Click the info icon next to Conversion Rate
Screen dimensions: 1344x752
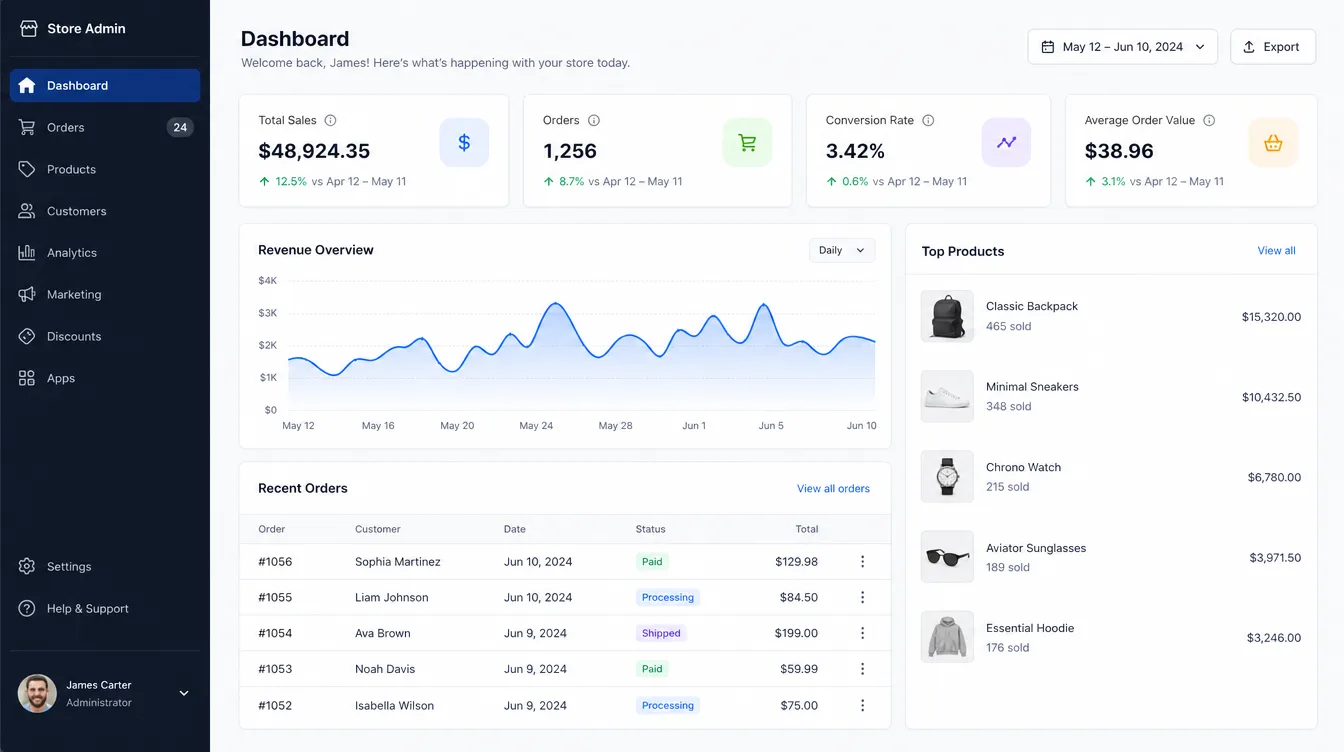point(928,120)
